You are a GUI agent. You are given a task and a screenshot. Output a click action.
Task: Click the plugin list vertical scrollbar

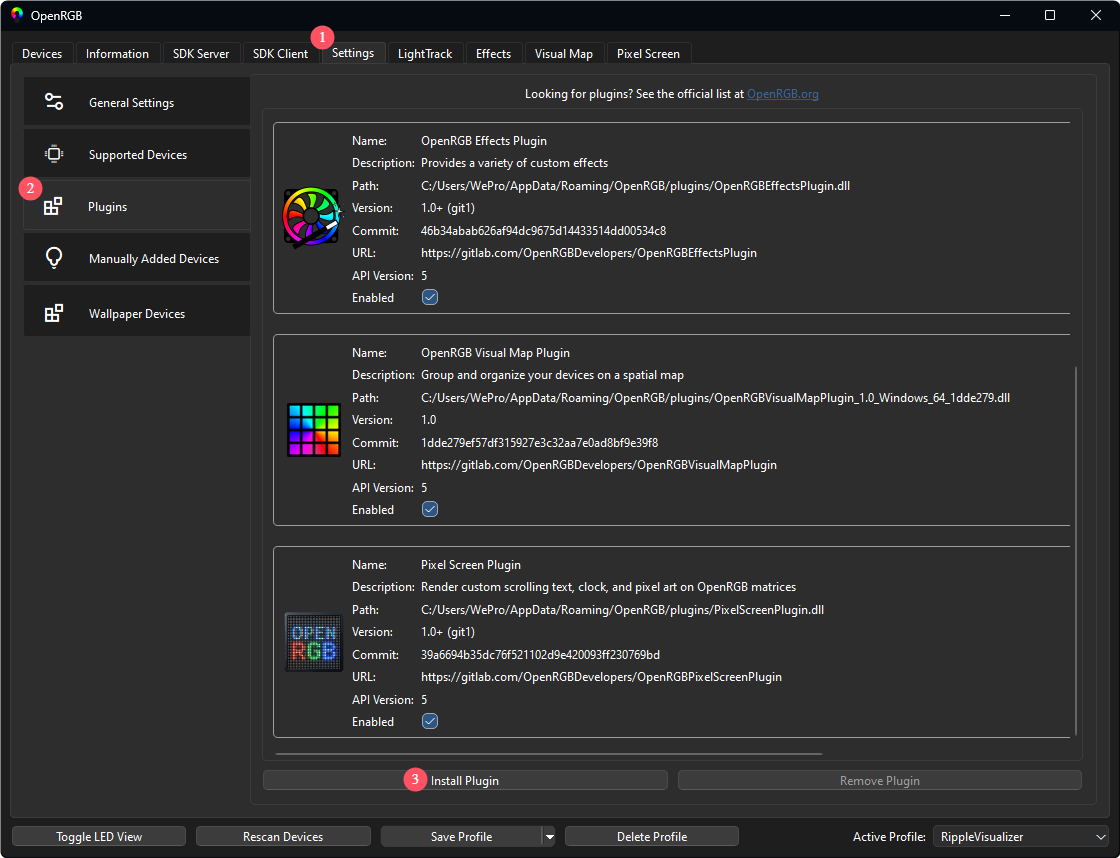click(1076, 551)
